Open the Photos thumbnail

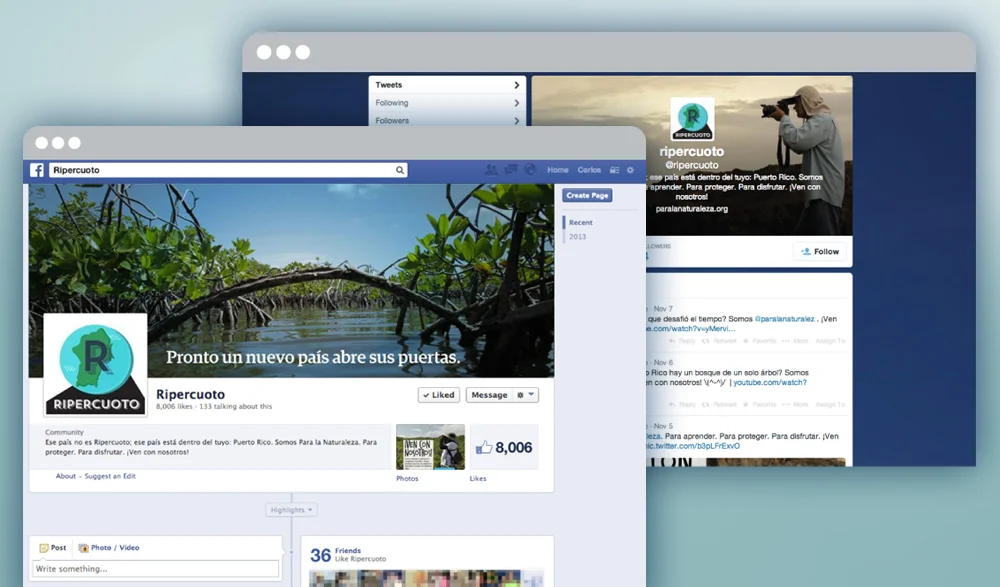point(430,447)
